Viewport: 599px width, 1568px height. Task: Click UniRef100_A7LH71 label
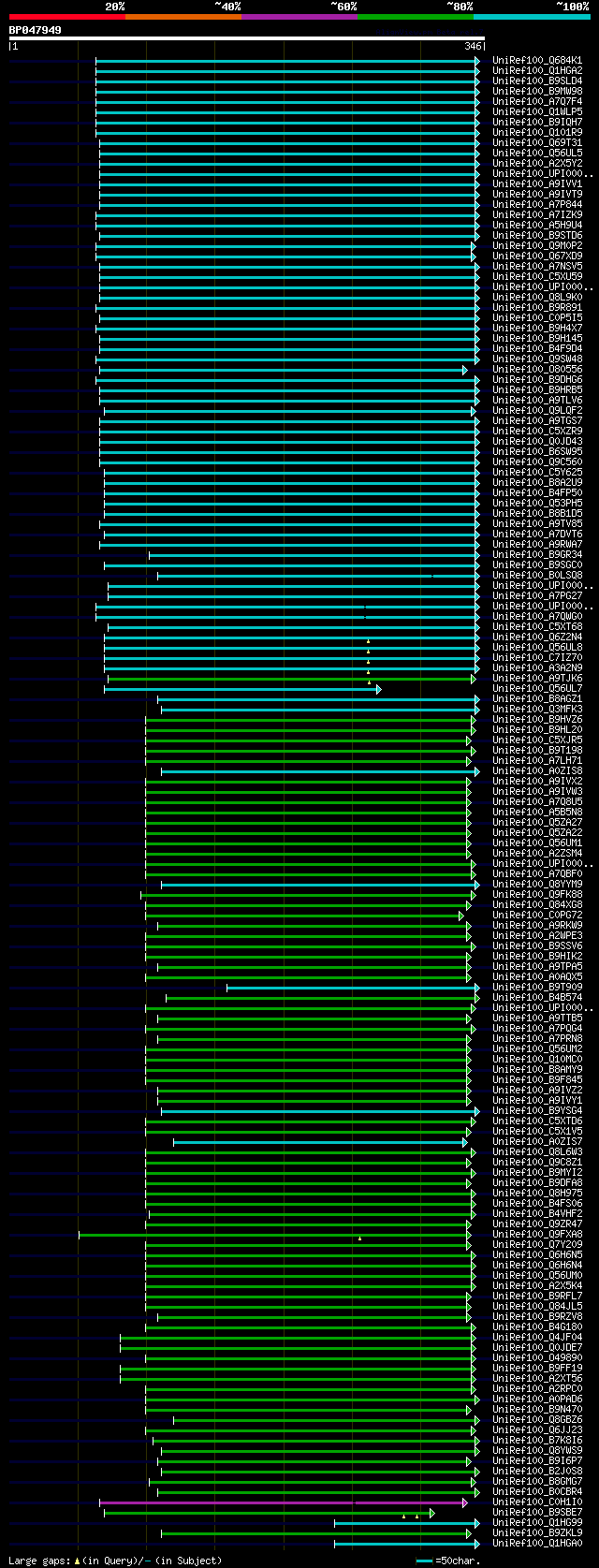click(x=537, y=760)
